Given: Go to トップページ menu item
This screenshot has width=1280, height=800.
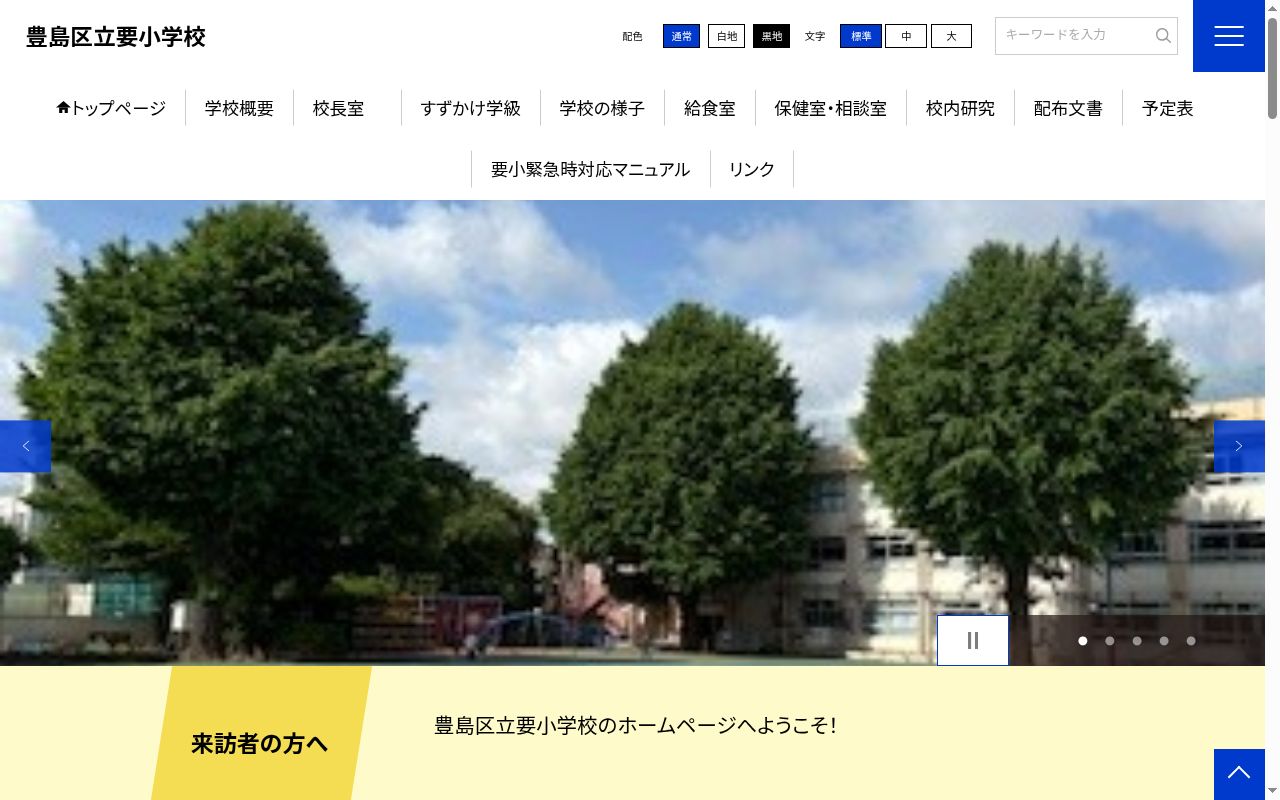Looking at the screenshot, I should click(111, 108).
